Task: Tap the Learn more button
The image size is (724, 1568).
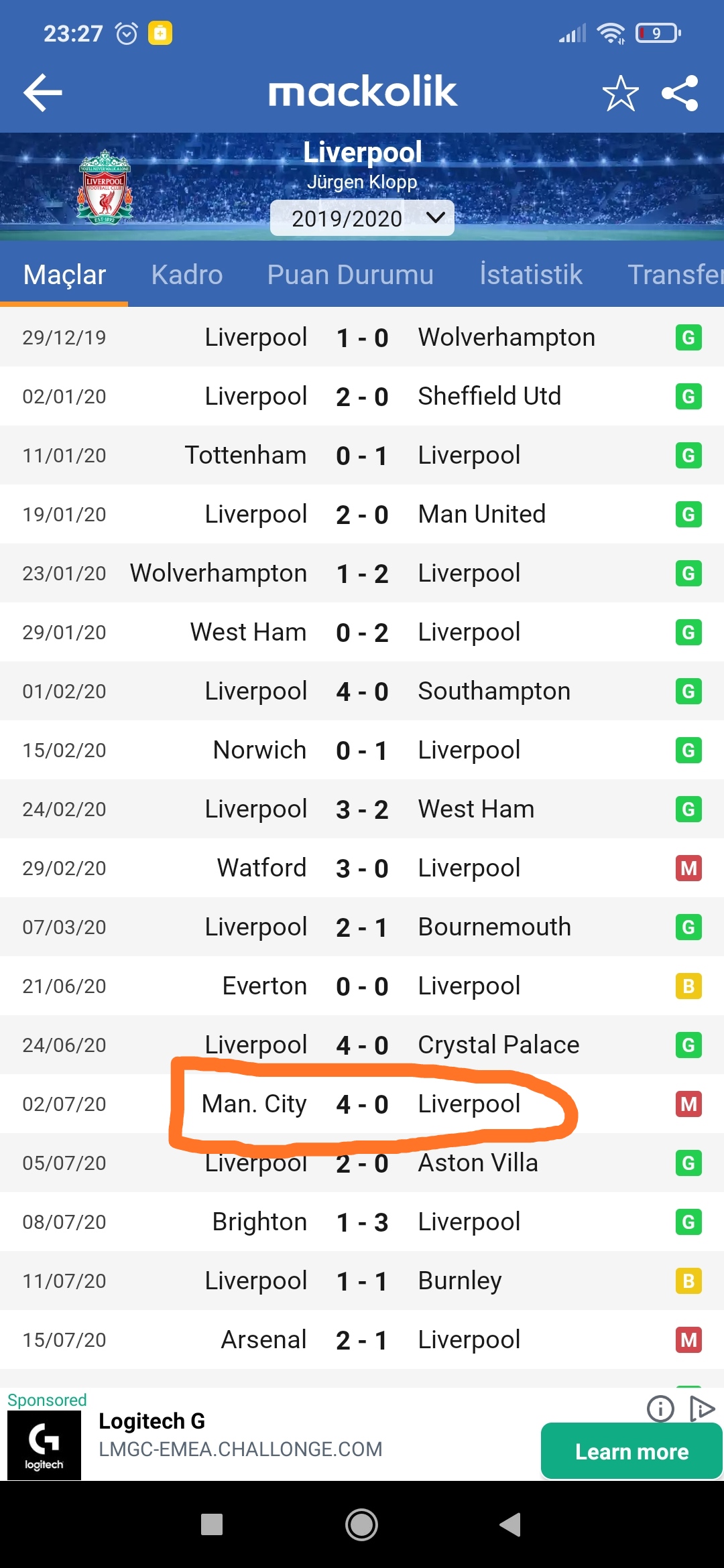Action: pyautogui.click(x=631, y=1451)
